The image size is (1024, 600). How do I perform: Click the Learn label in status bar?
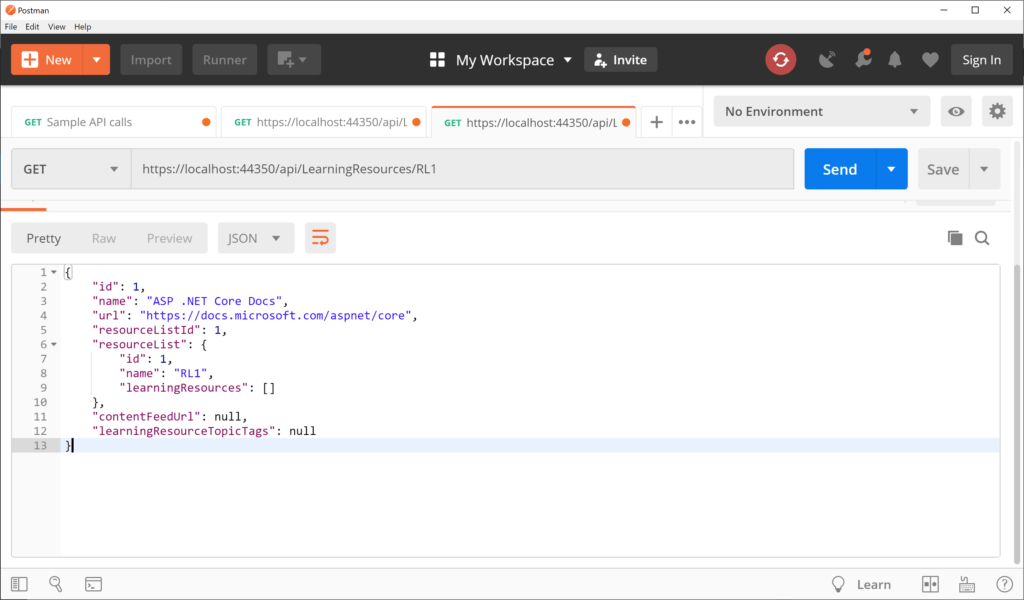click(874, 584)
